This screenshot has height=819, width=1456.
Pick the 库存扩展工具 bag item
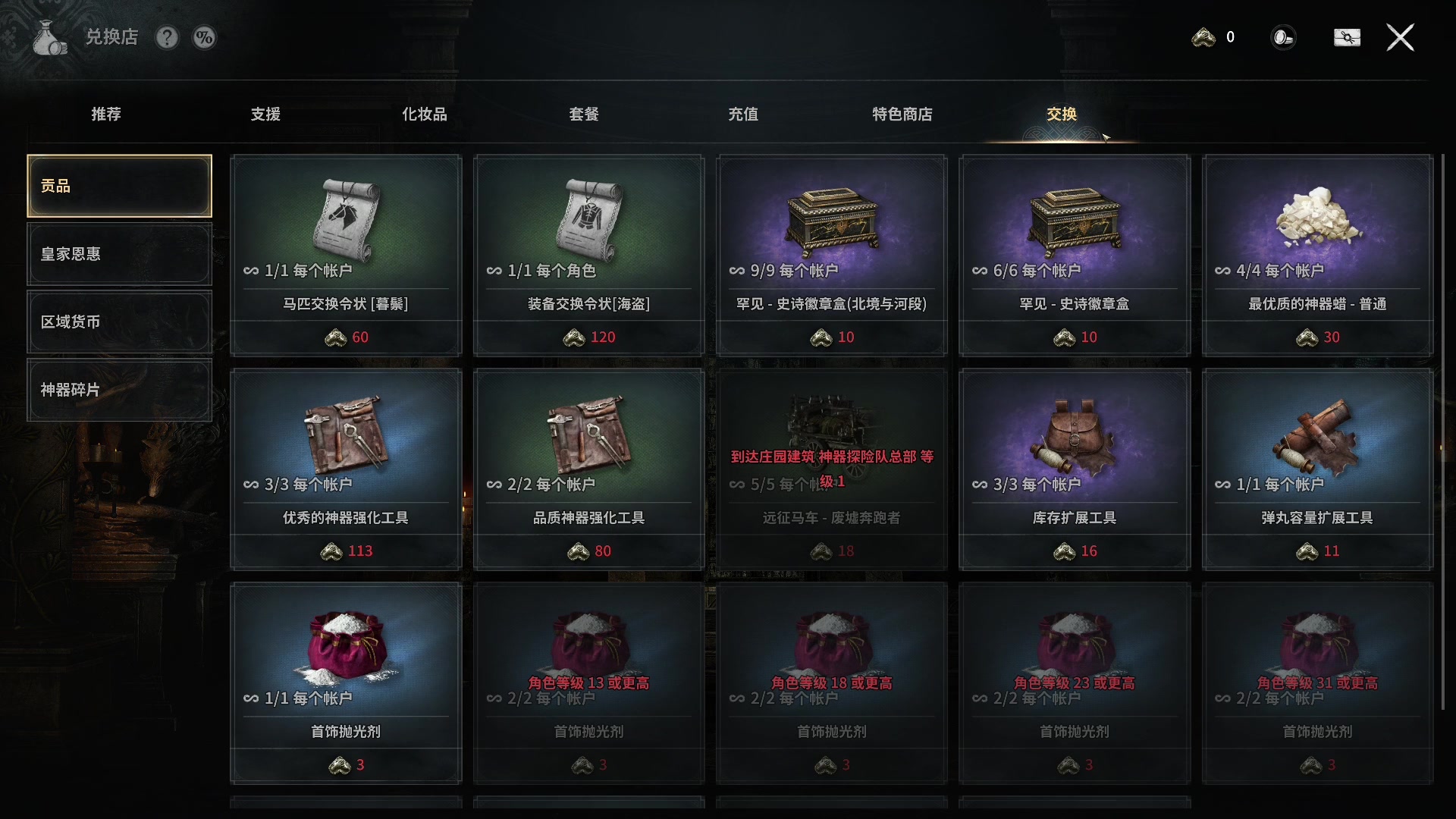(1075, 469)
